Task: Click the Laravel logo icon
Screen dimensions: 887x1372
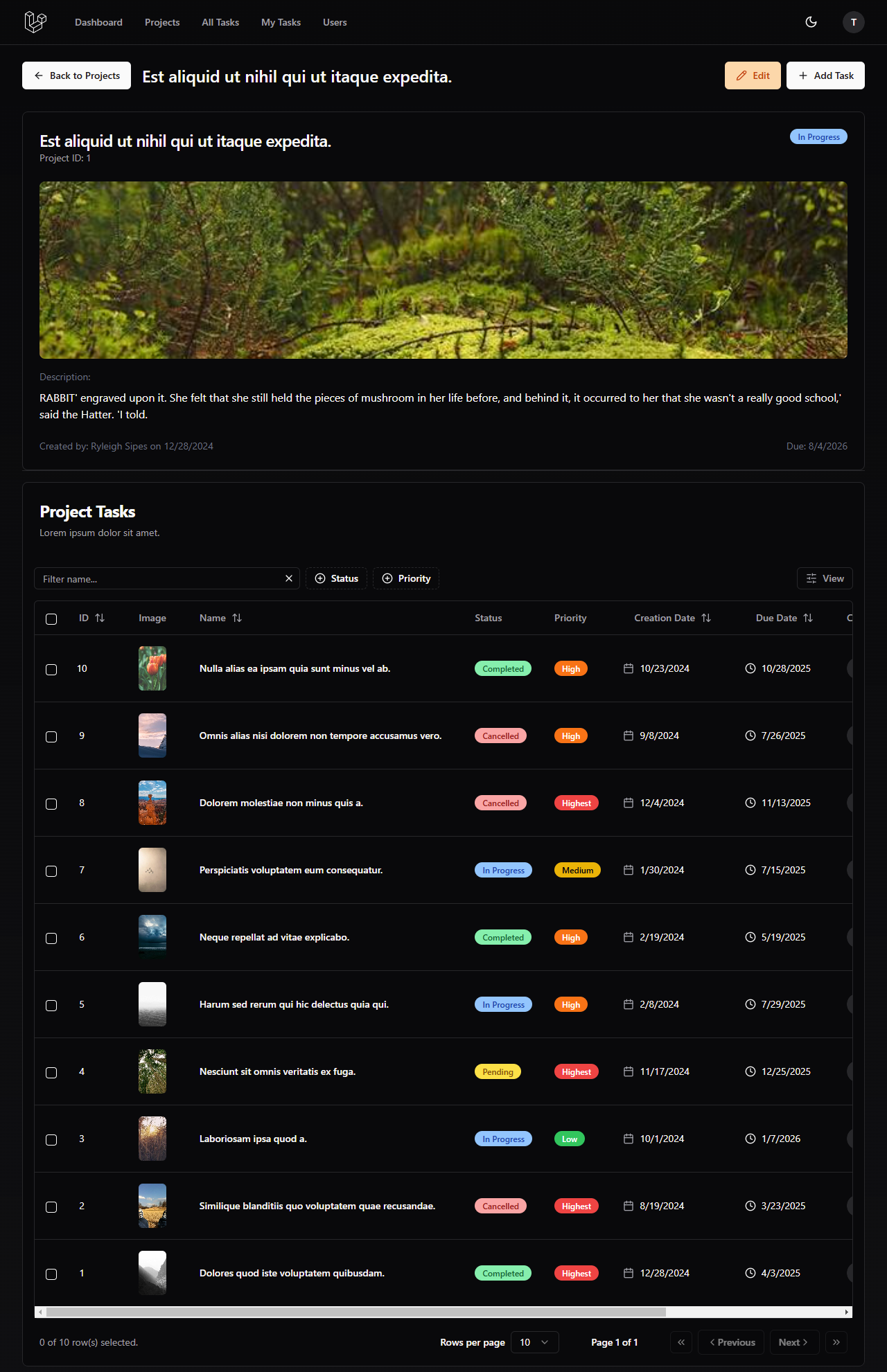Action: pyautogui.click(x=35, y=22)
